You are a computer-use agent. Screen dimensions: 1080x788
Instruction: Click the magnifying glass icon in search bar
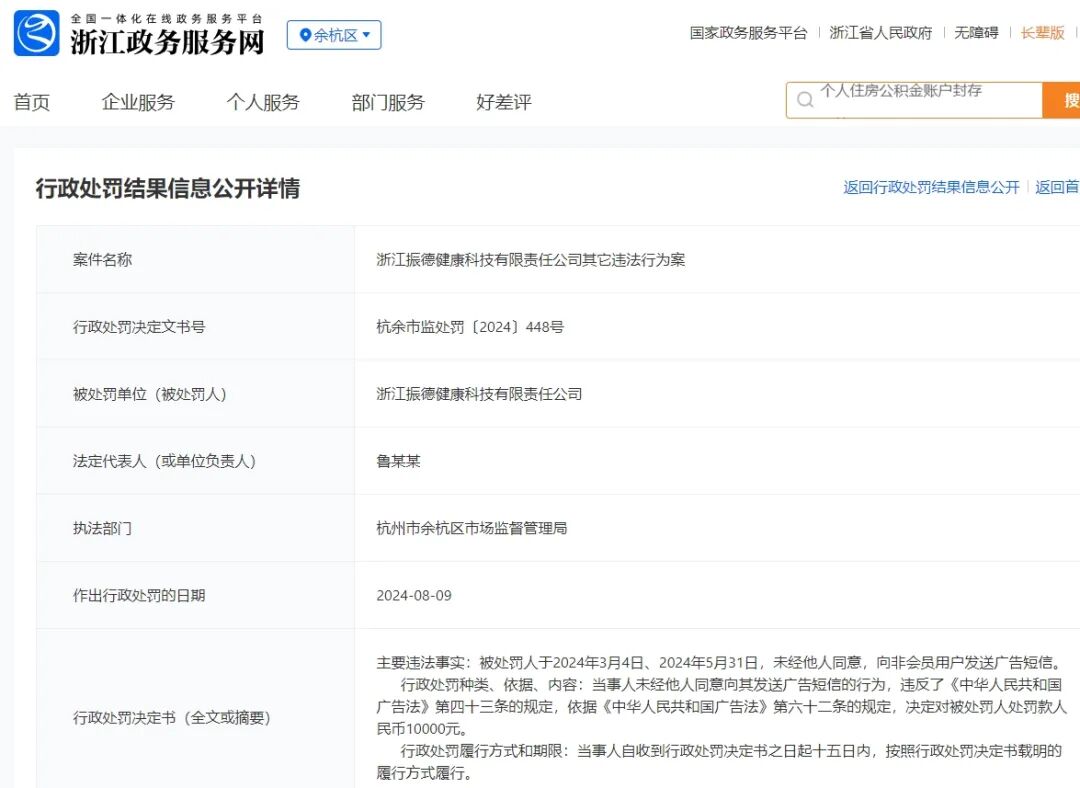pos(804,100)
